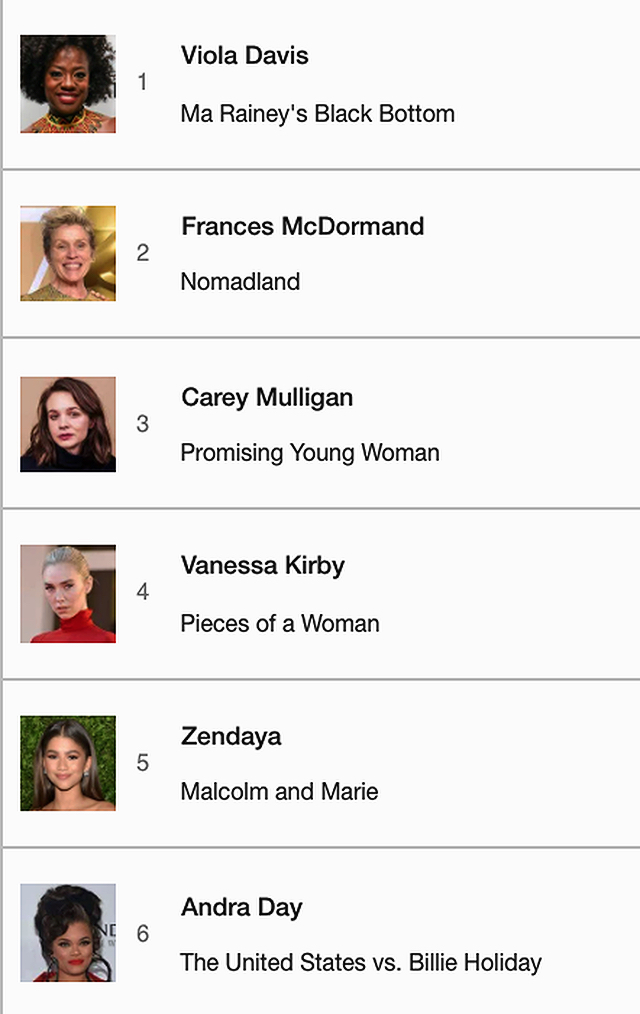Image resolution: width=640 pixels, height=1014 pixels.
Task: Click the photo thumbnail beside rank 1
Action: (x=68, y=84)
